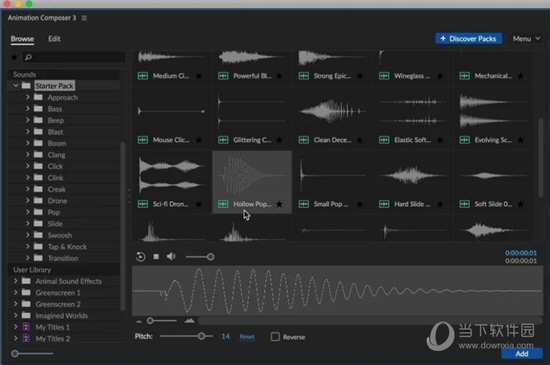
Task: Expand the Clang folder
Action: tap(27, 155)
